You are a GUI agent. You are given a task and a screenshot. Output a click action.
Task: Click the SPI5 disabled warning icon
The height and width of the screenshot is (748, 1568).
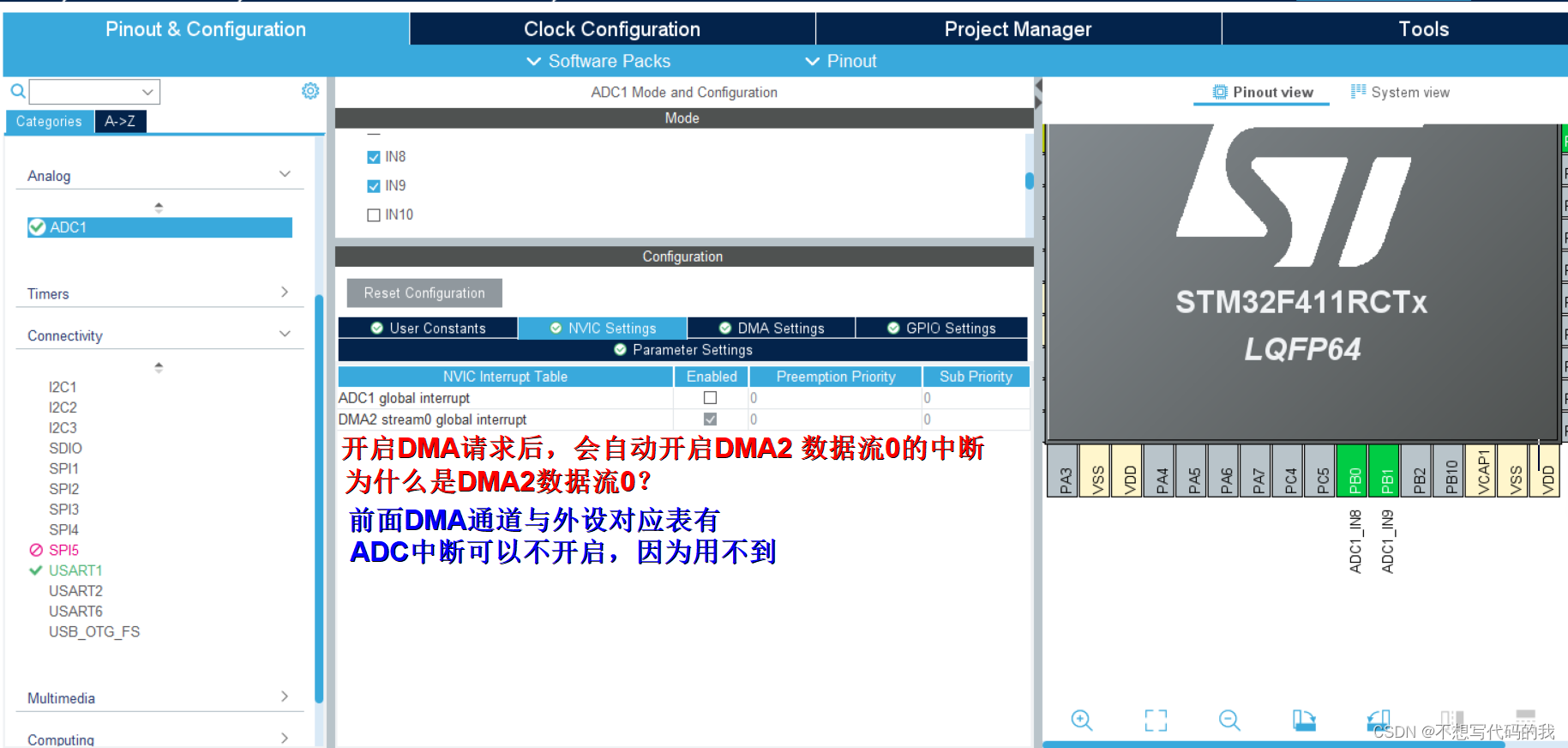[x=36, y=550]
